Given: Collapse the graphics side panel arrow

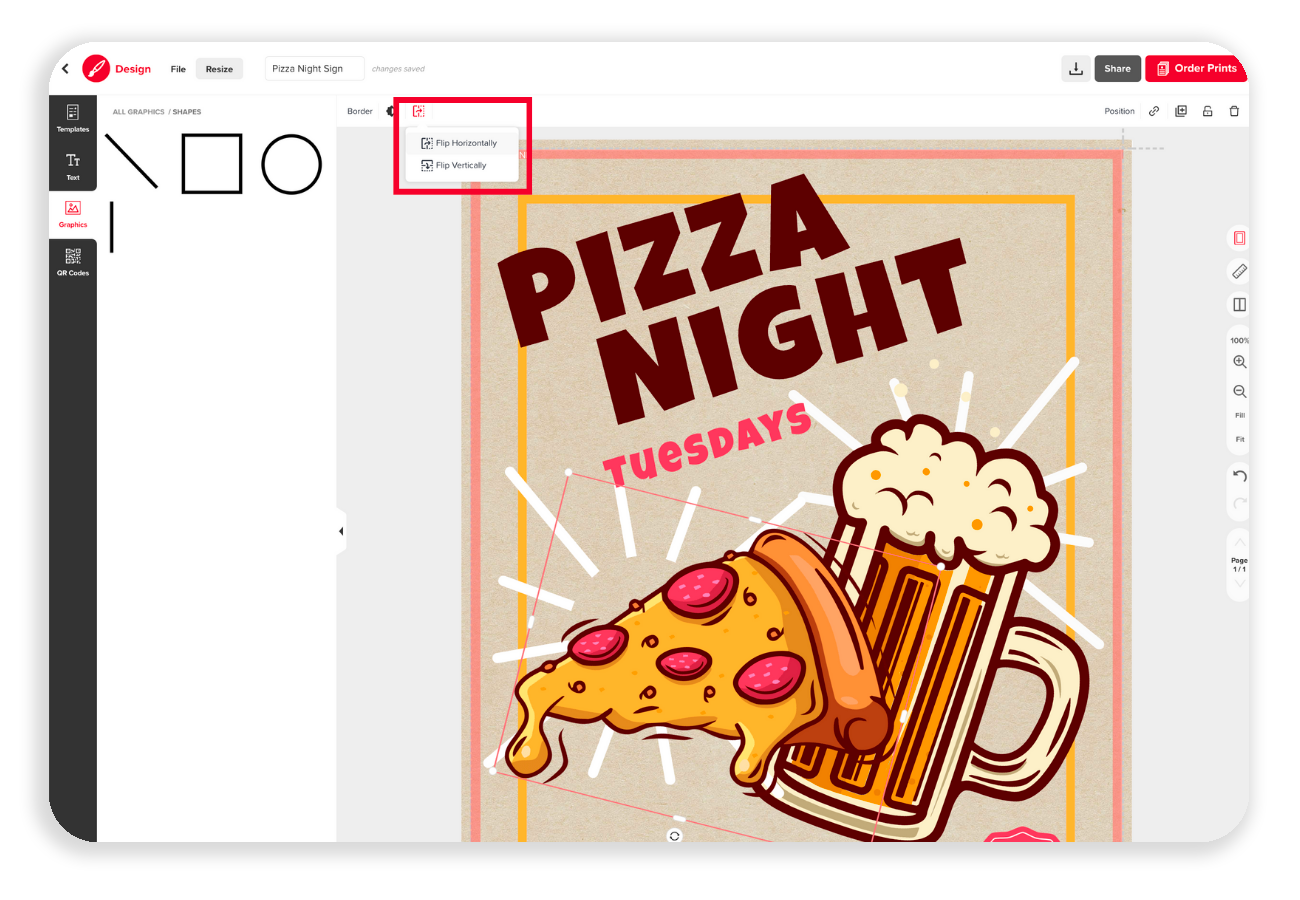Looking at the screenshot, I should (341, 531).
